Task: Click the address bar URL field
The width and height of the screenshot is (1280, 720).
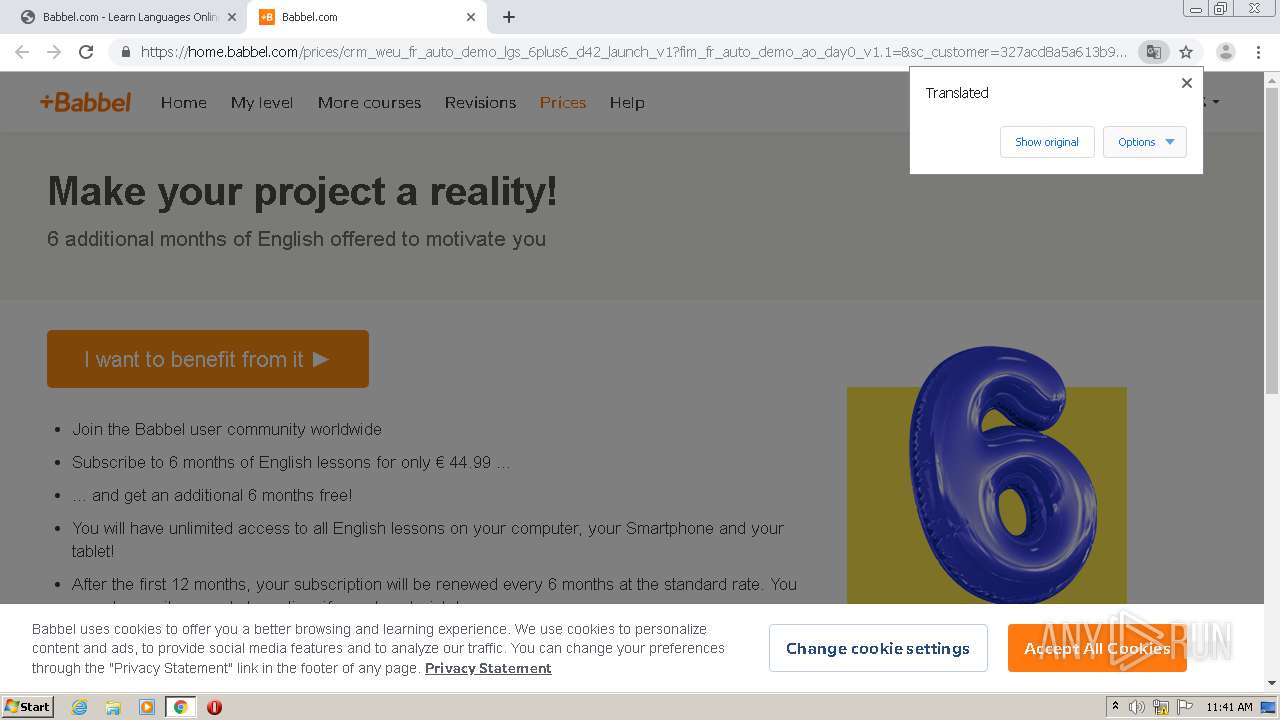Action: tap(633, 52)
